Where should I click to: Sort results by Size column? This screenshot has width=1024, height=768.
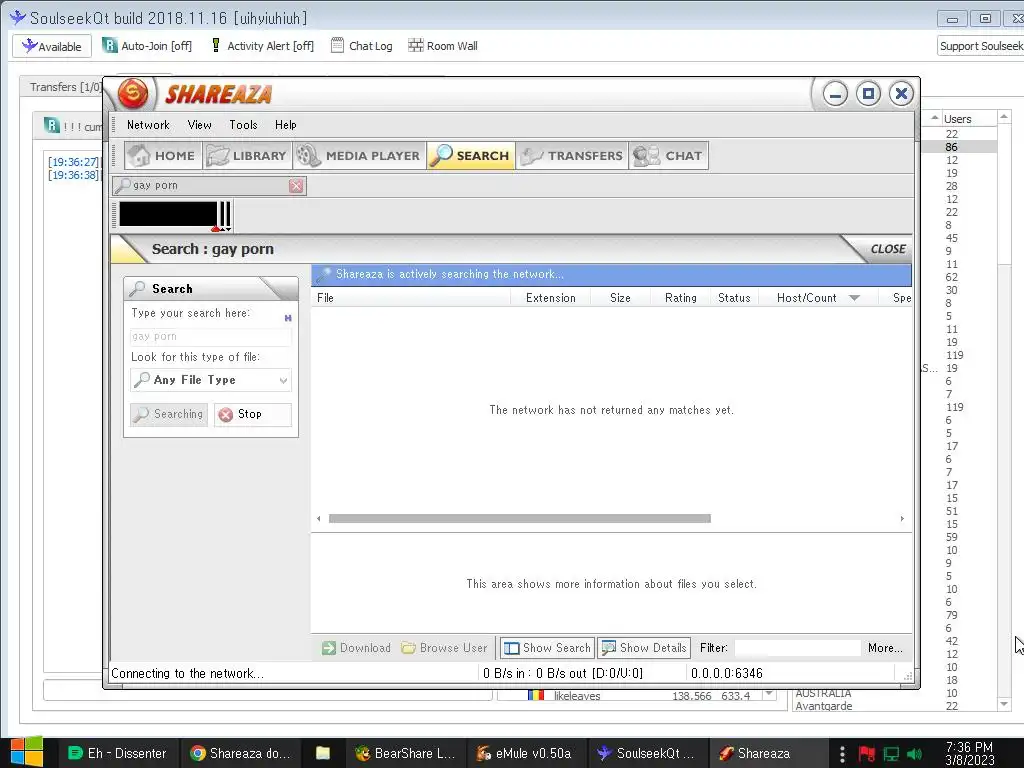pyautogui.click(x=620, y=298)
